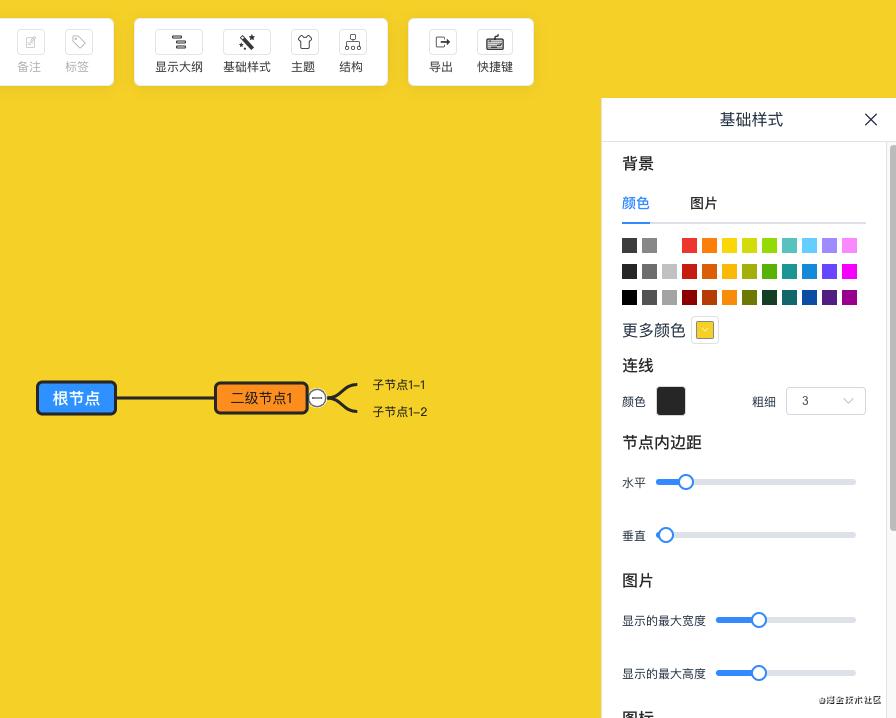Open the 粗细 line width dropdown

[826, 401]
